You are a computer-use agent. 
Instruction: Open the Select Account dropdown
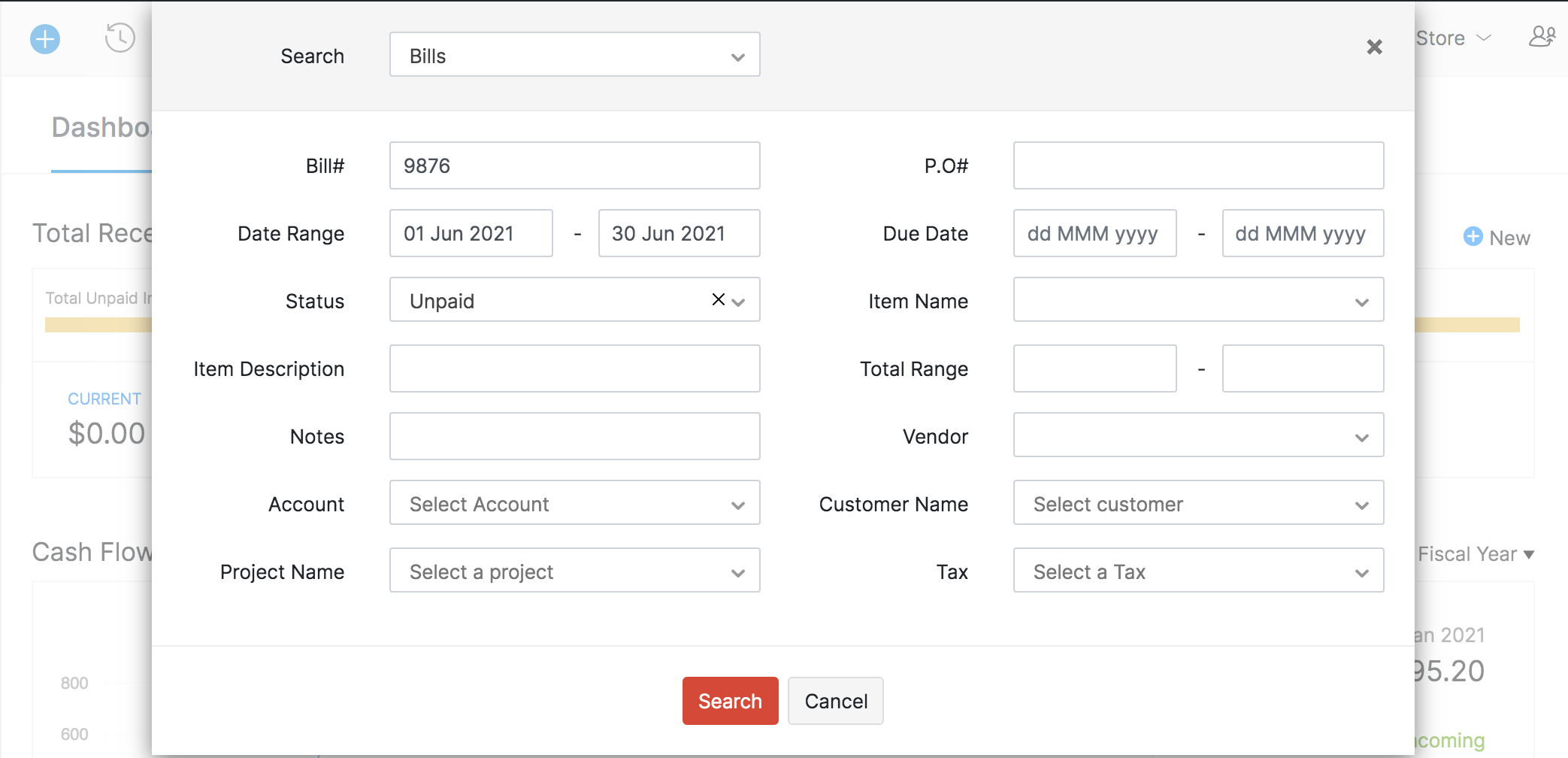[x=574, y=503]
